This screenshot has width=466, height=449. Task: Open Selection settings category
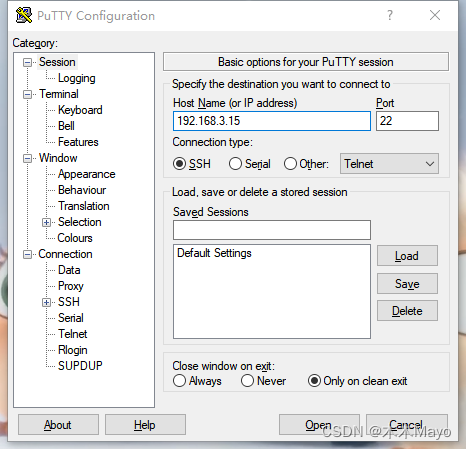(x=79, y=222)
